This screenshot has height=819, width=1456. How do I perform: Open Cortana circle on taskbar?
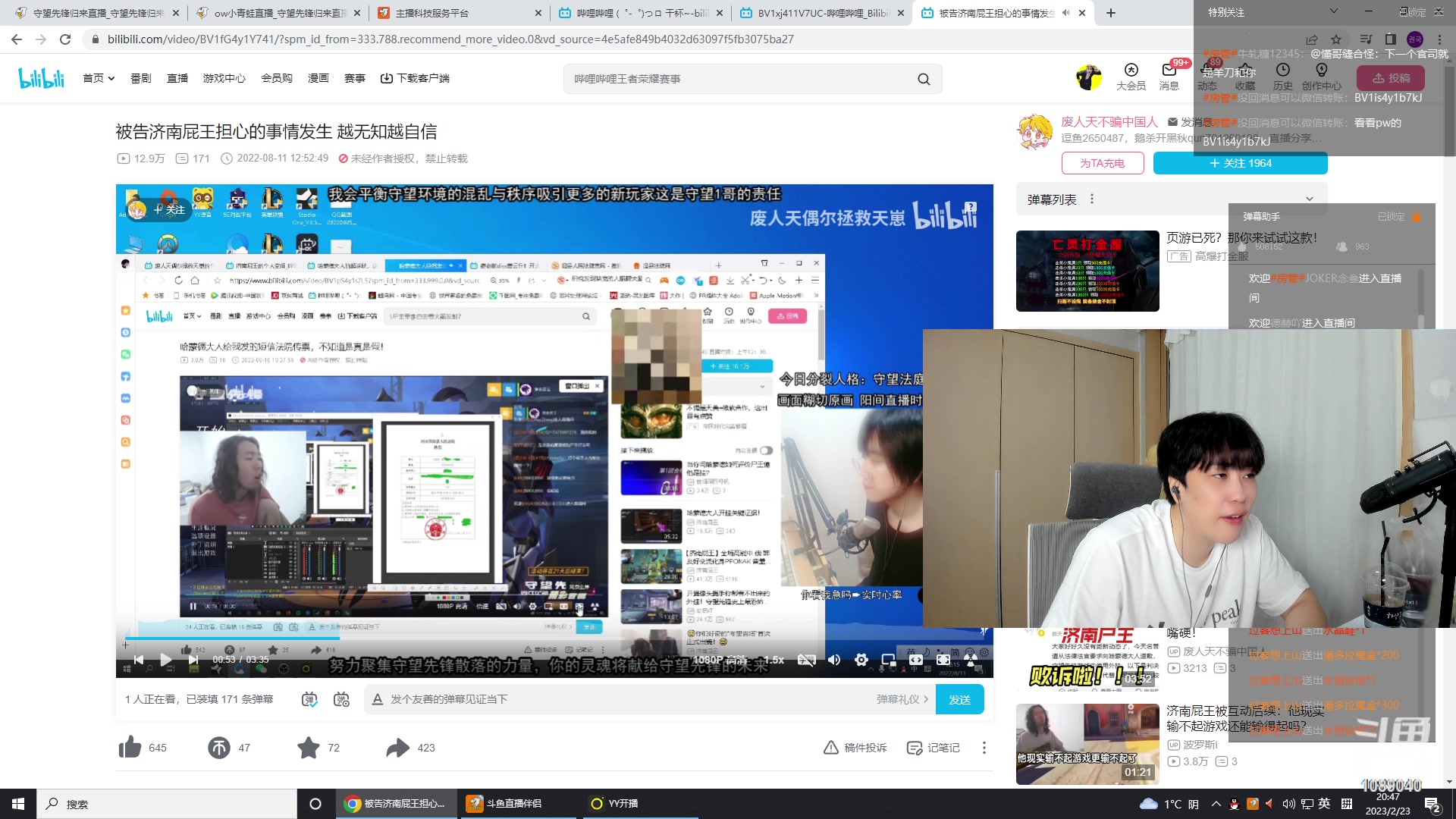315,804
